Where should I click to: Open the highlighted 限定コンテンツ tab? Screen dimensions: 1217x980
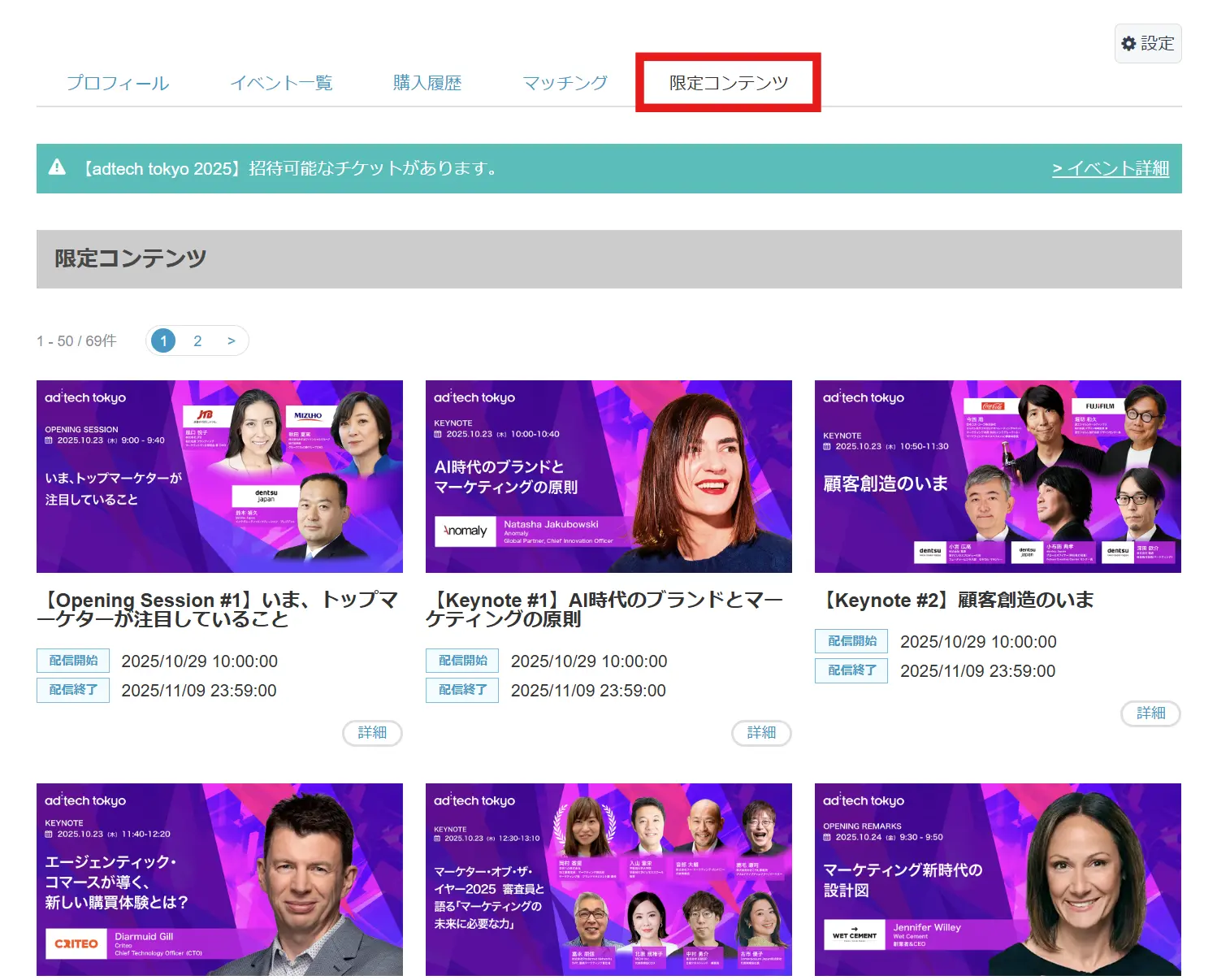pyautogui.click(x=726, y=82)
